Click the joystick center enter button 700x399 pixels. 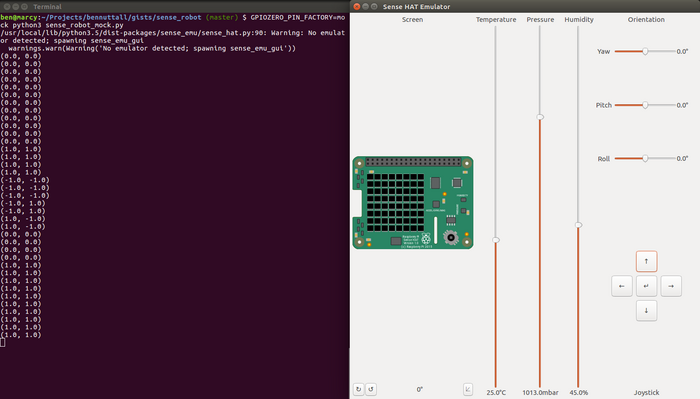pos(646,286)
